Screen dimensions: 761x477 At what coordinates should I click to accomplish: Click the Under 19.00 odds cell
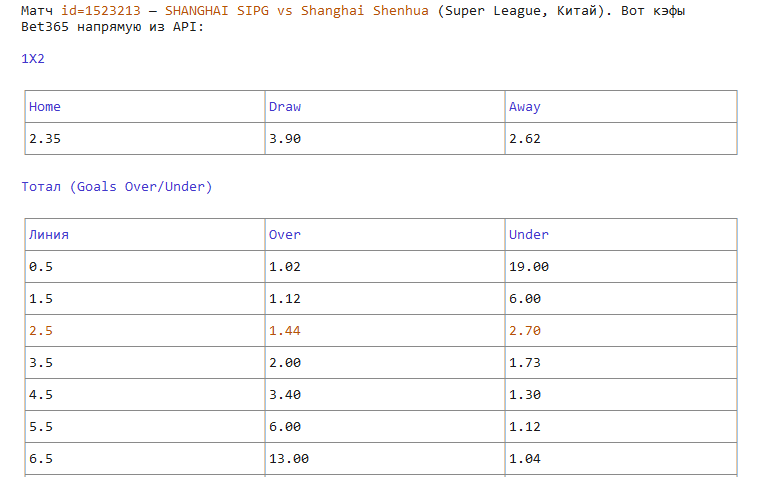(621, 267)
